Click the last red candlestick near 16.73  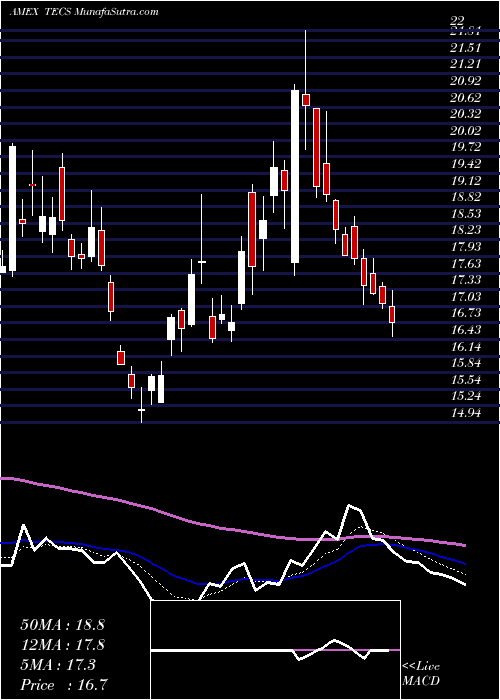click(x=392, y=314)
